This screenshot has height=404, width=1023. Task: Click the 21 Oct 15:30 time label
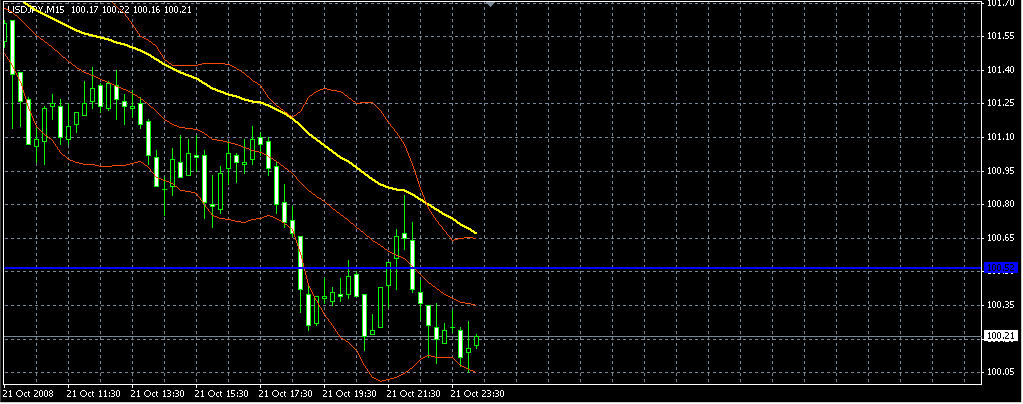click(221, 394)
